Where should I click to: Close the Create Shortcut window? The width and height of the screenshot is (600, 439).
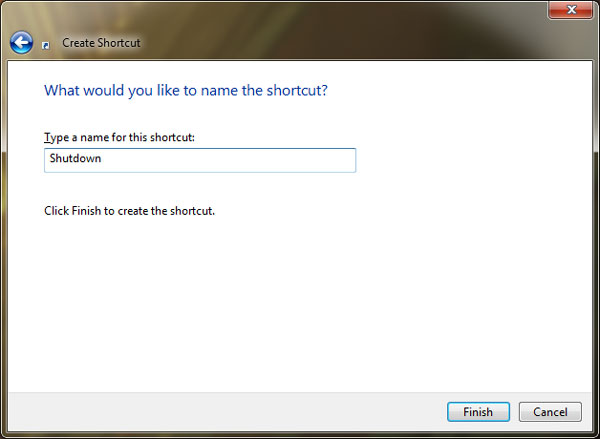[571, 10]
